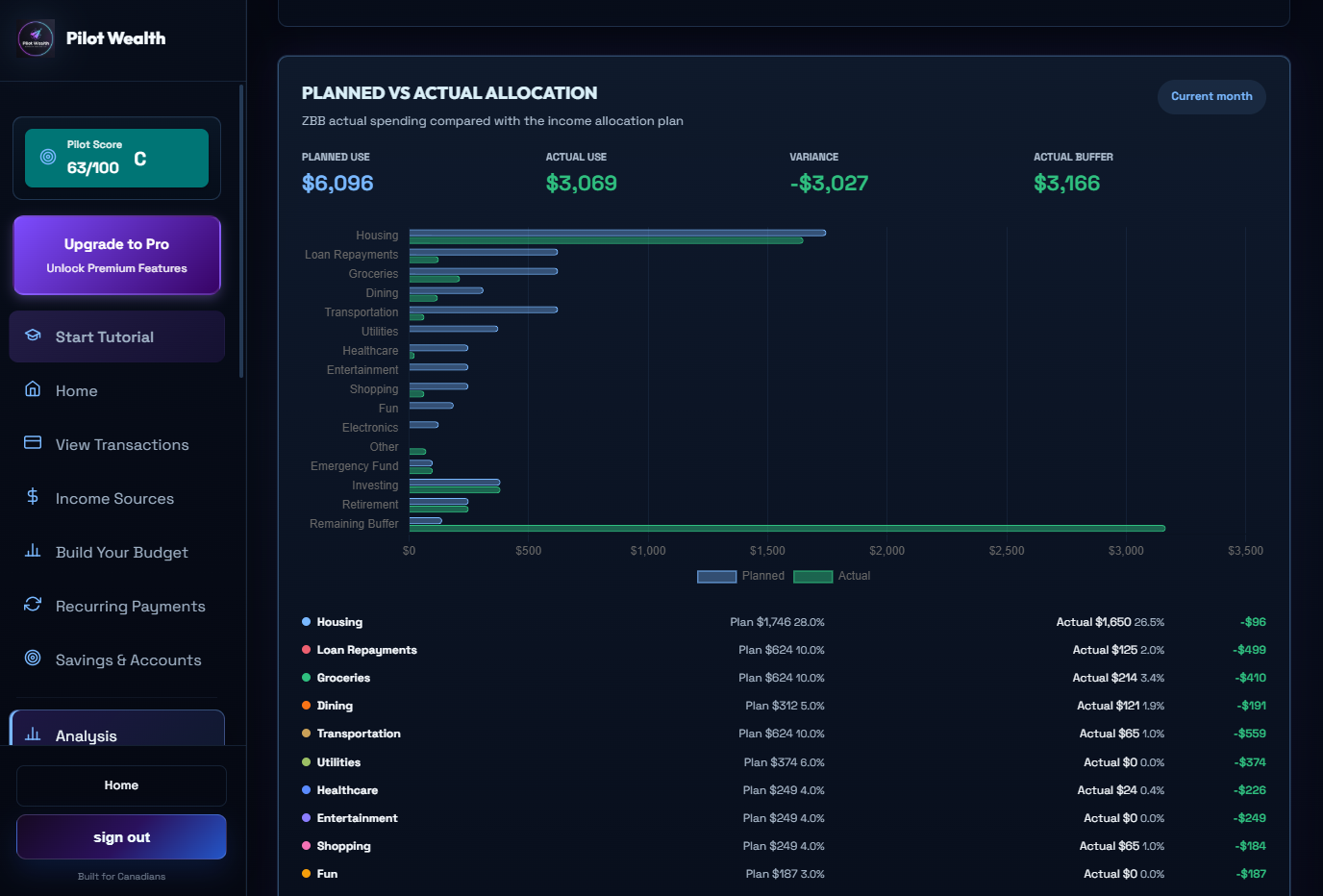Click the -$499 variance value
The image size is (1323, 896).
pyautogui.click(x=1249, y=650)
